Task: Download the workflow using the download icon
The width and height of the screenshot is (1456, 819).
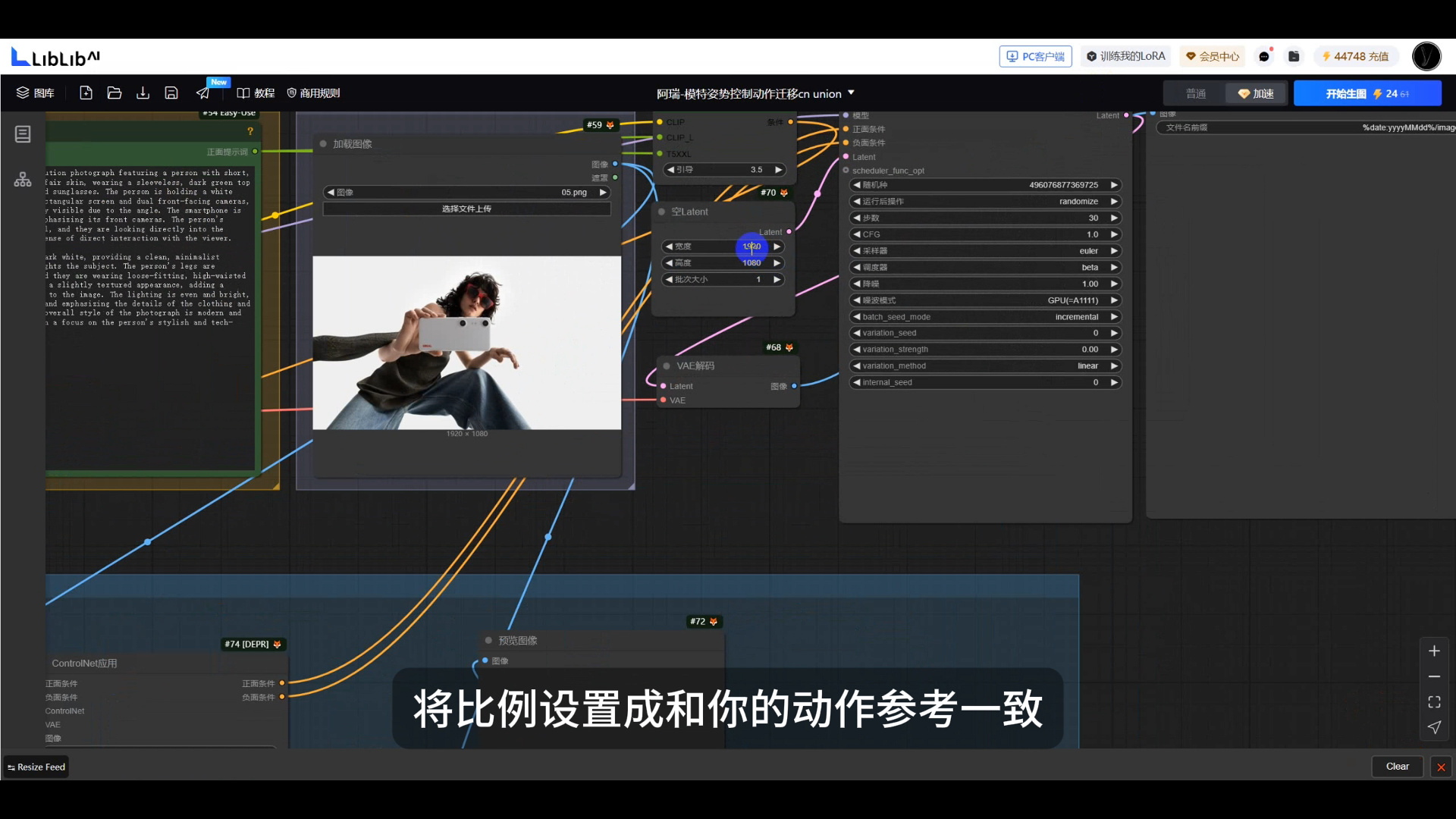Action: tap(143, 93)
